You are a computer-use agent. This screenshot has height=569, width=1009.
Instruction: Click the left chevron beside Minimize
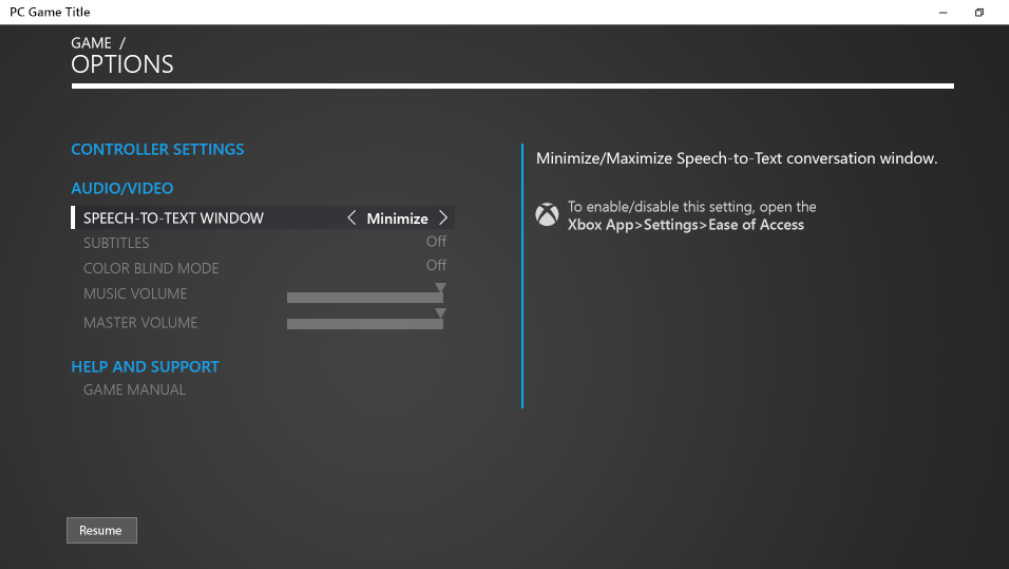tap(351, 218)
